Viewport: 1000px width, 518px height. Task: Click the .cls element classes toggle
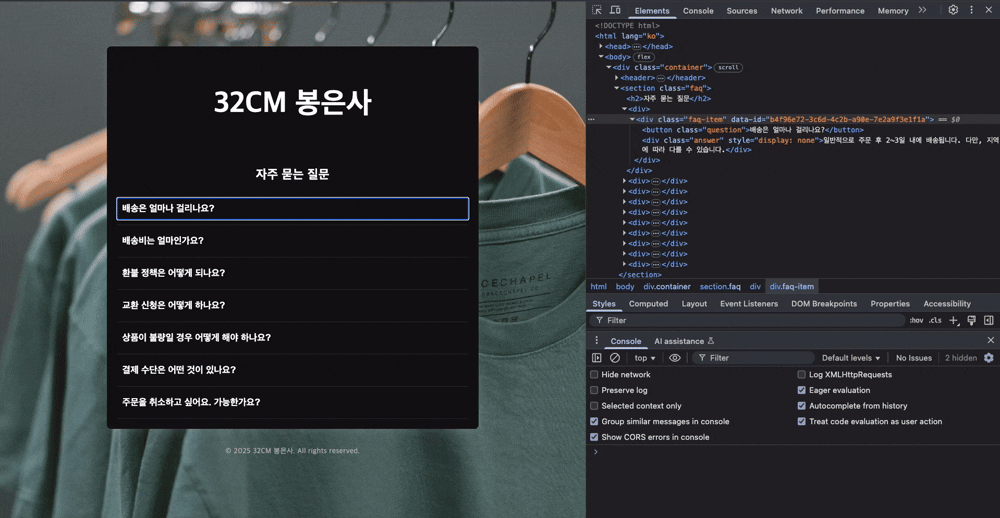pyautogui.click(x=935, y=320)
